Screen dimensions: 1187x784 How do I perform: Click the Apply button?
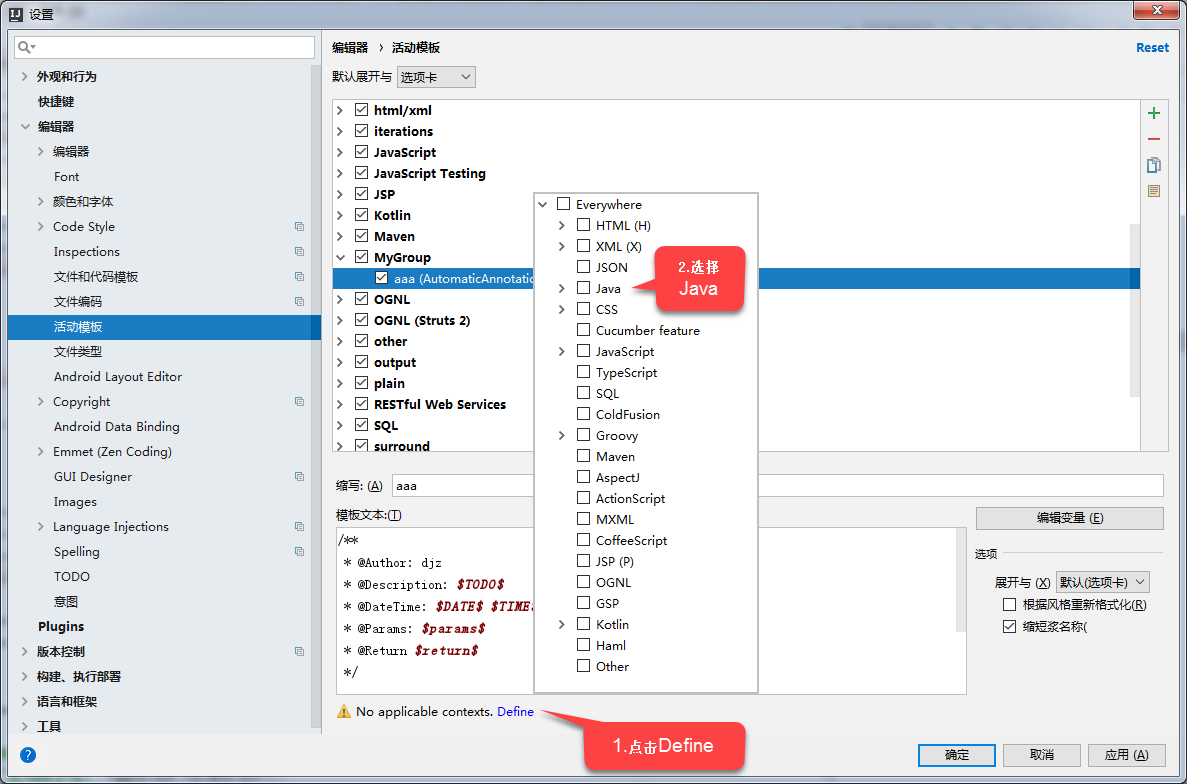click(1126, 754)
